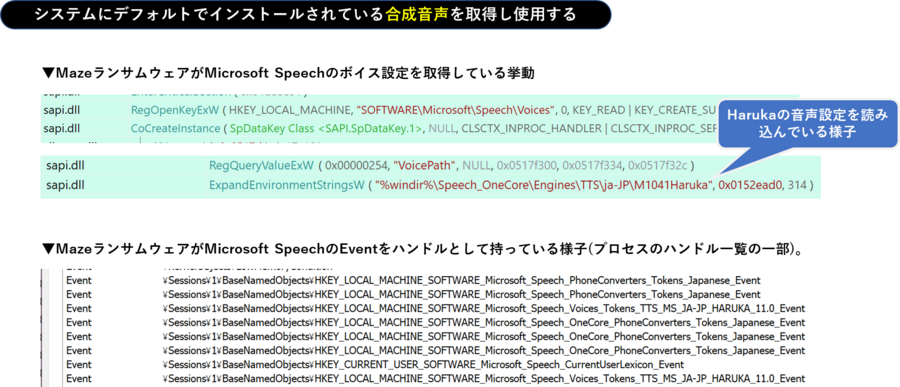Click the M1041Haruka path string
Image resolution: width=900 pixels, height=387 pixels.
click(540, 185)
